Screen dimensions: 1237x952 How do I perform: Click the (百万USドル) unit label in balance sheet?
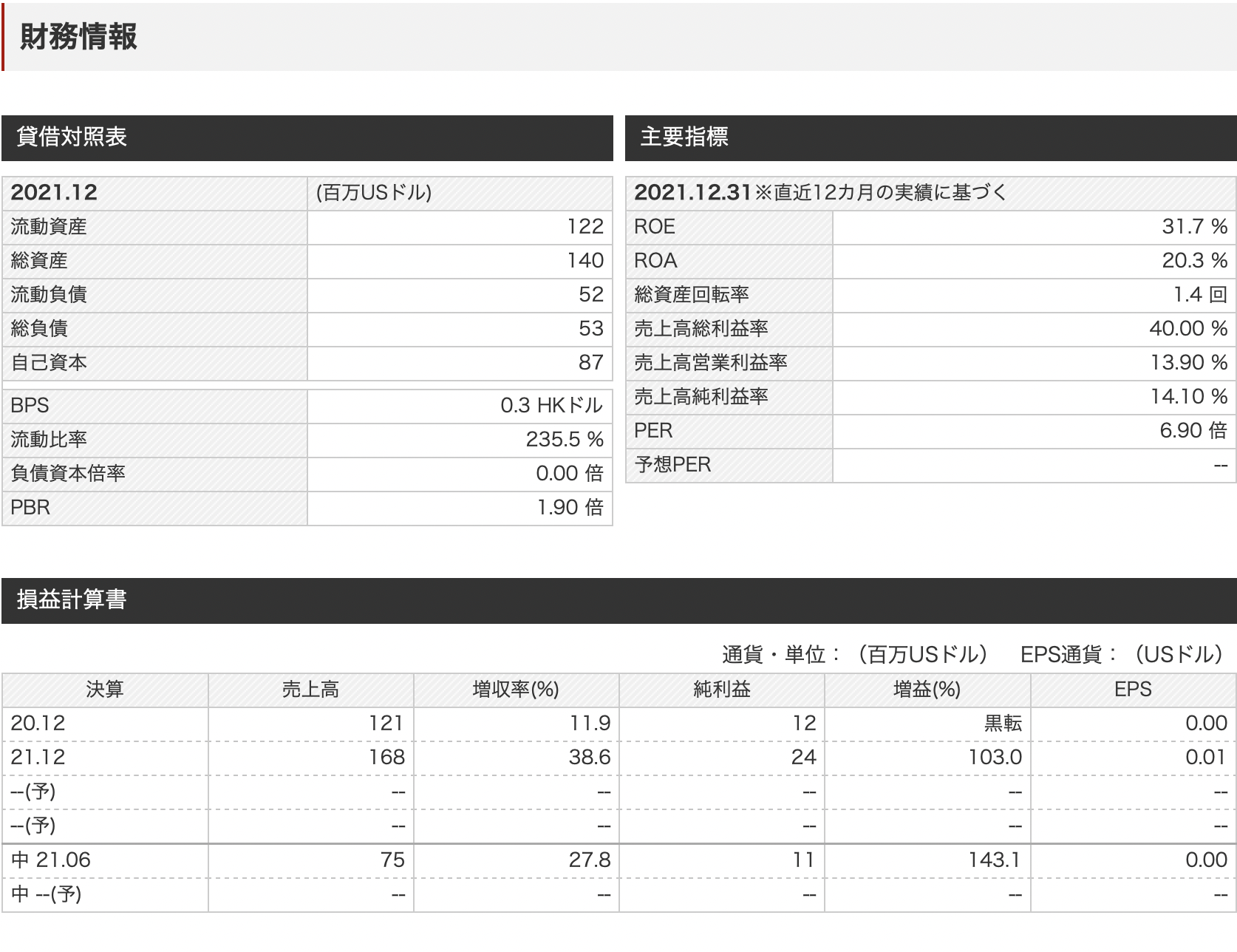374,193
